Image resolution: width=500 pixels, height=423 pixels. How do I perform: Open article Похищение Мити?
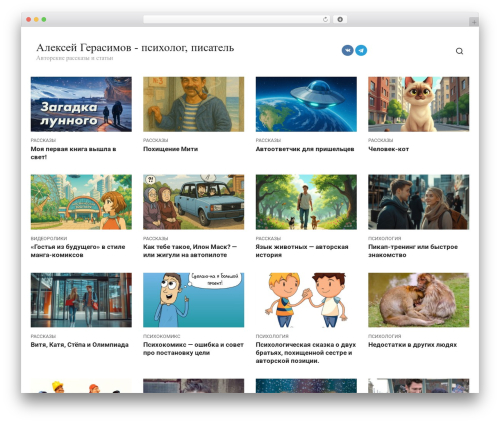click(x=170, y=149)
